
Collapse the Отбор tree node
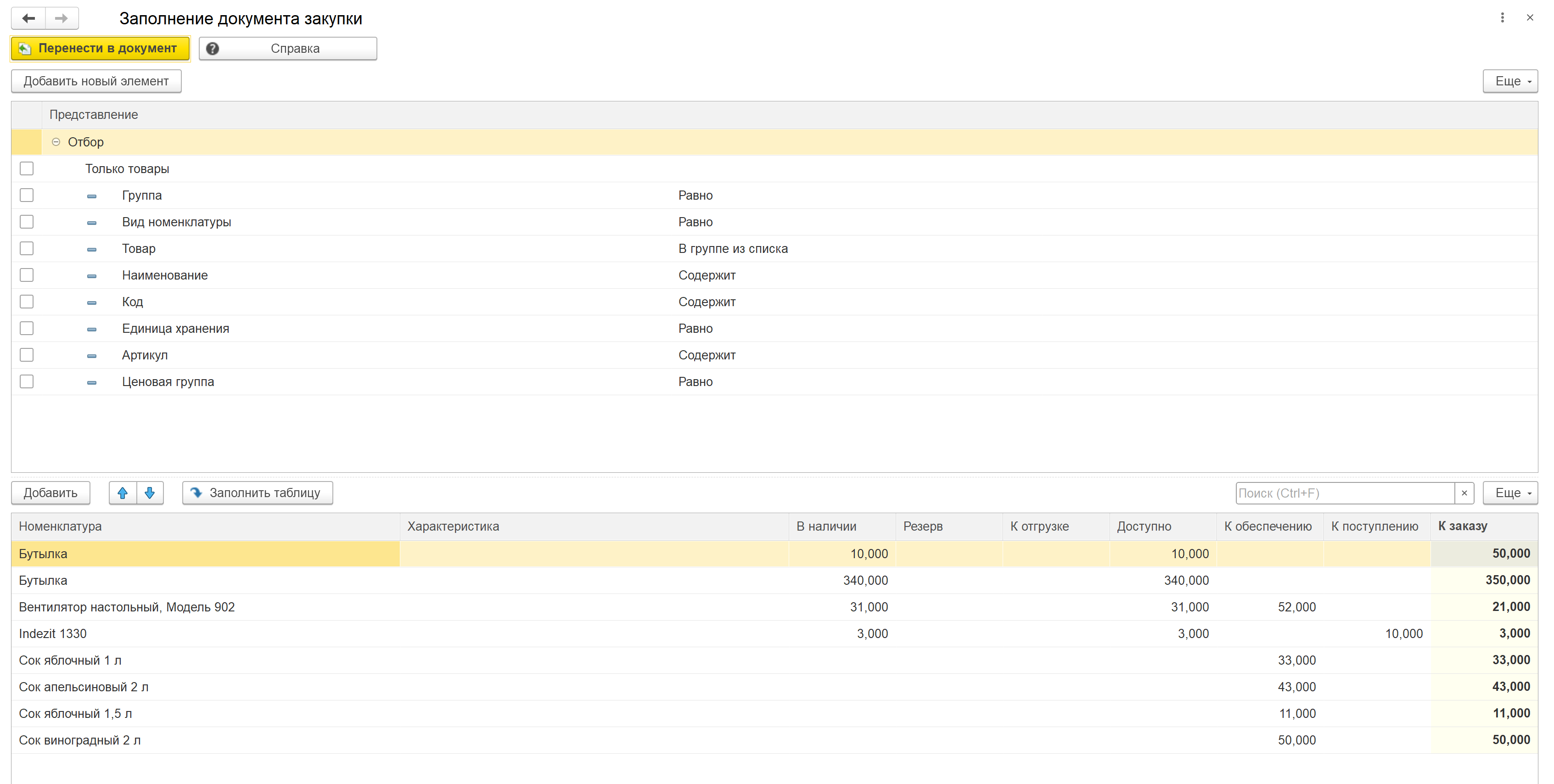[x=56, y=142]
